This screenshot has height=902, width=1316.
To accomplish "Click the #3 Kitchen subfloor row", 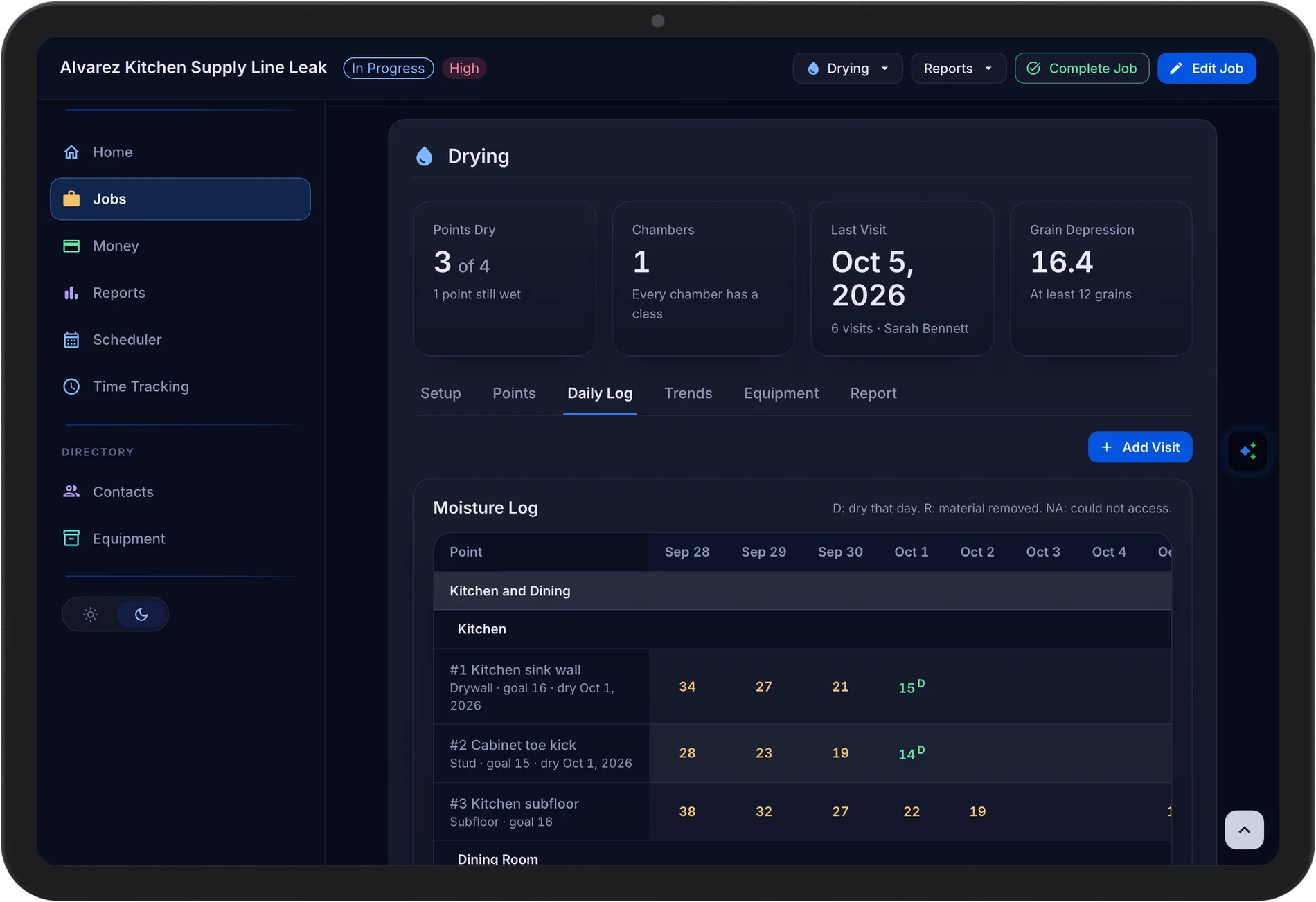I will [802, 811].
